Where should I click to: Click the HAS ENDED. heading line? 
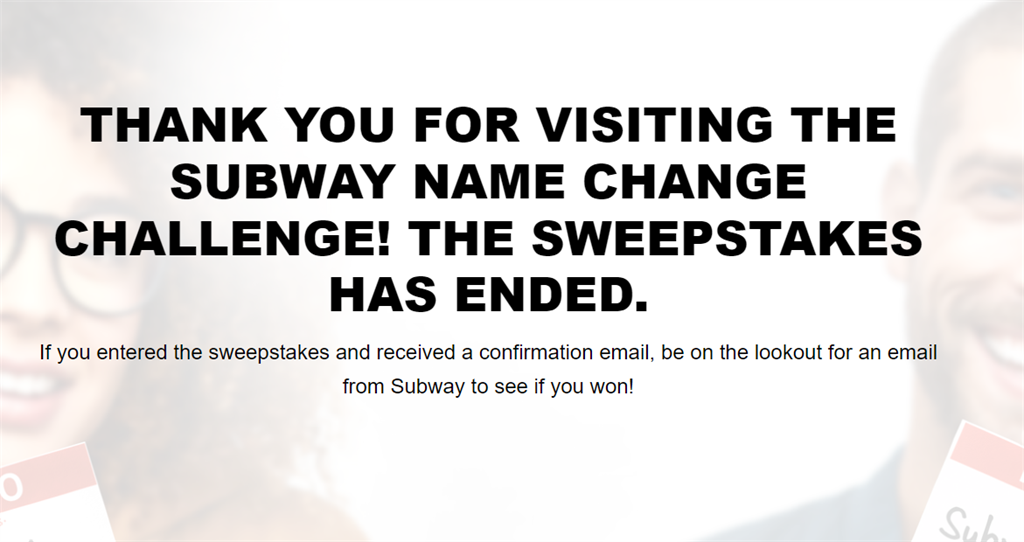pyautogui.click(x=488, y=295)
